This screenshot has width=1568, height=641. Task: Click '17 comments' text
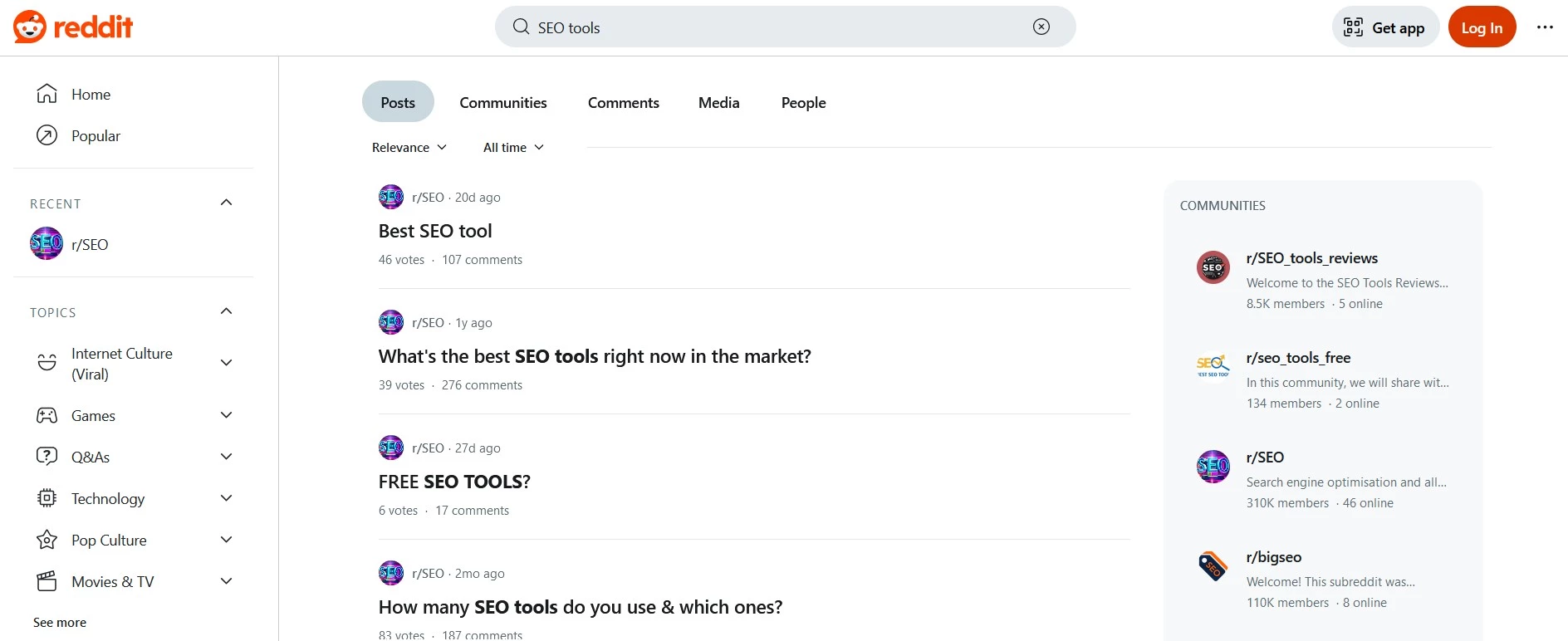click(x=472, y=511)
